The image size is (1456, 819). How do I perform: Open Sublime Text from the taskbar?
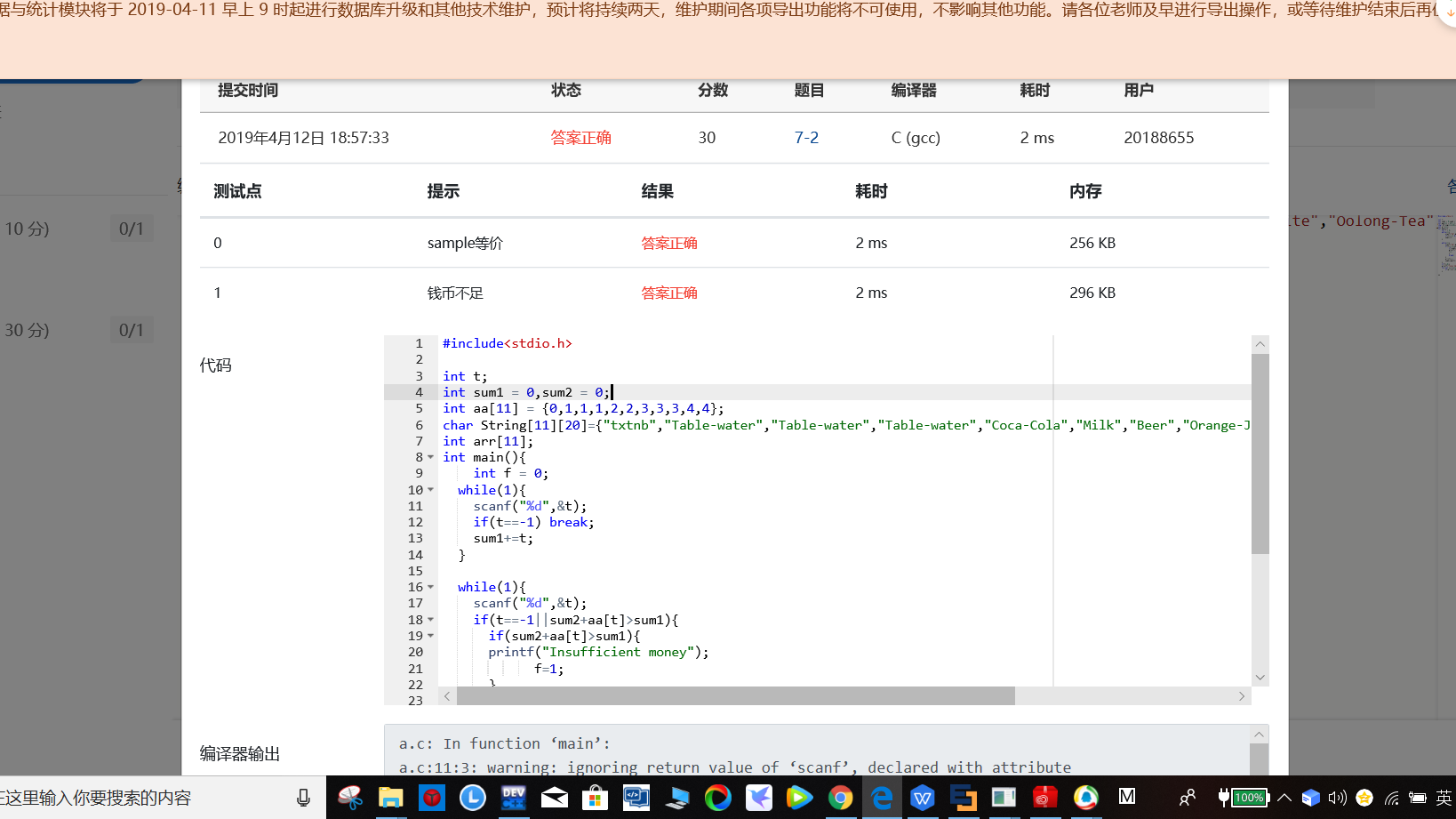(964, 798)
